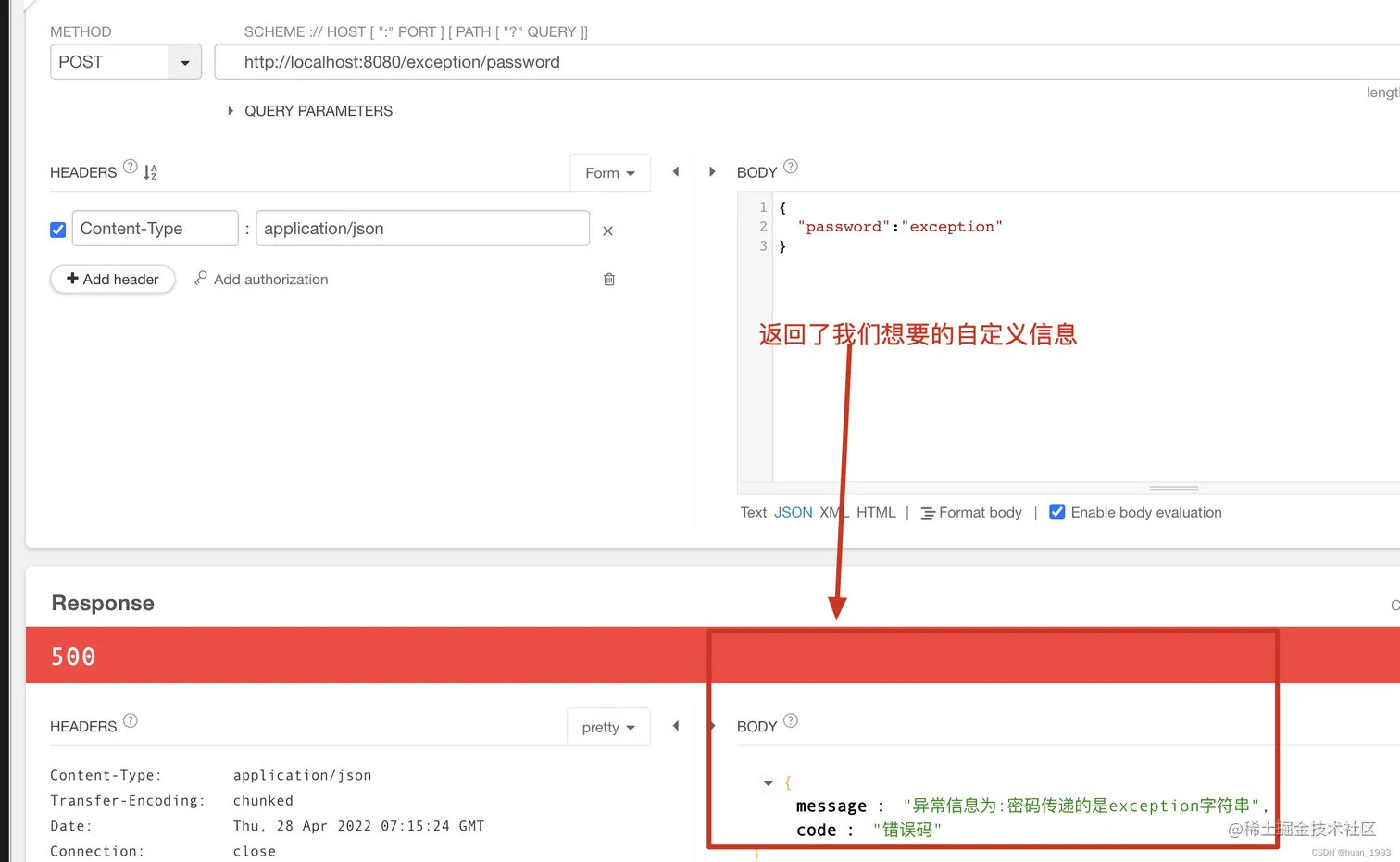Switch body format to JSON
Image resolution: width=1400 pixels, height=862 pixels.
click(x=794, y=513)
